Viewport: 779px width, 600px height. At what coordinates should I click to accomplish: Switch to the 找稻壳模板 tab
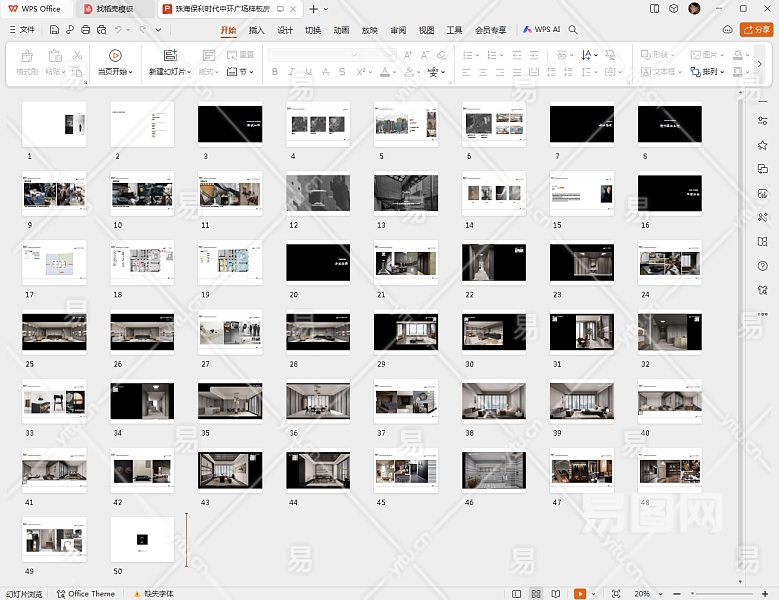[113, 8]
